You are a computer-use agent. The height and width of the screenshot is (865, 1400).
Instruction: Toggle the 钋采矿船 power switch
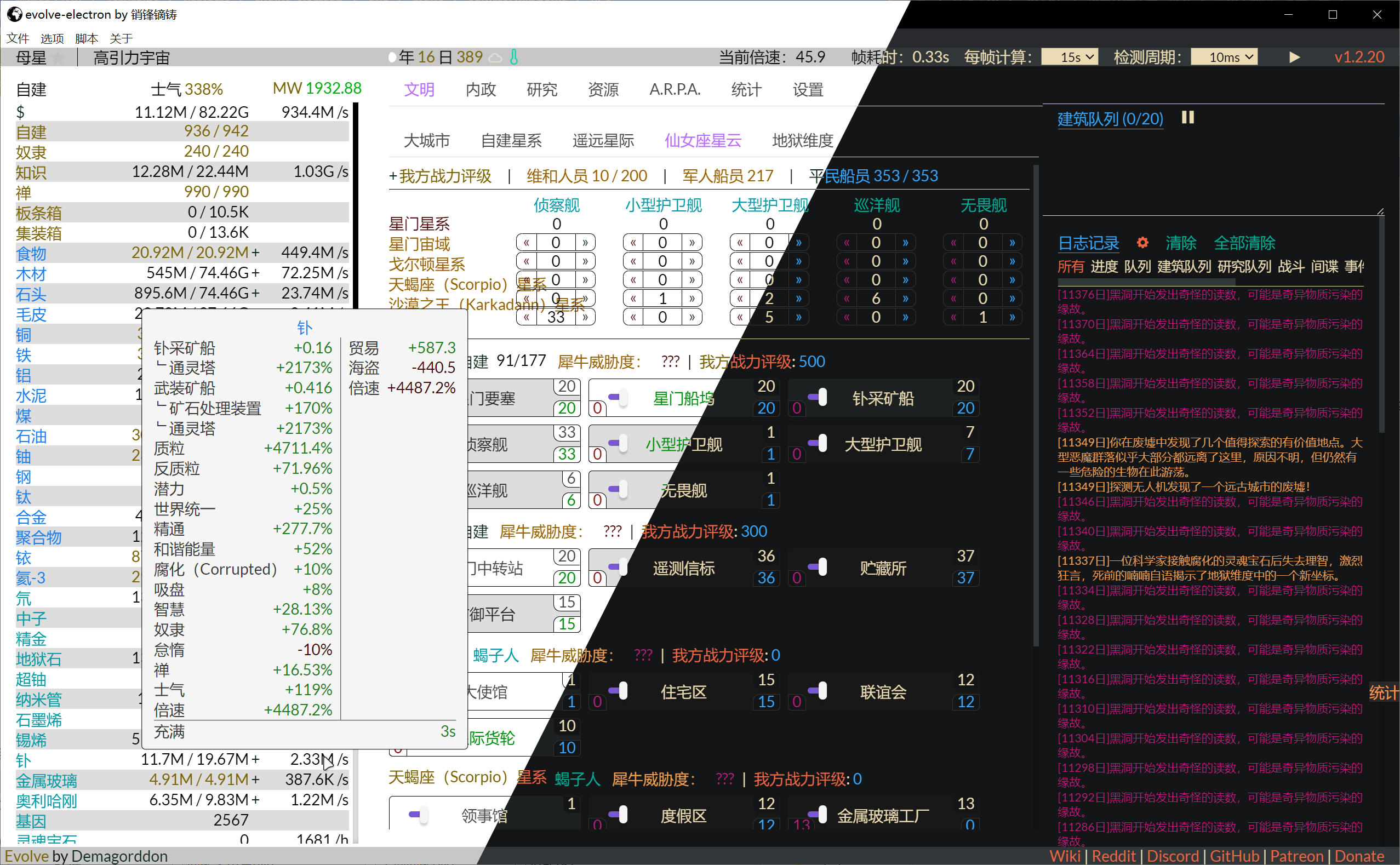click(x=818, y=397)
